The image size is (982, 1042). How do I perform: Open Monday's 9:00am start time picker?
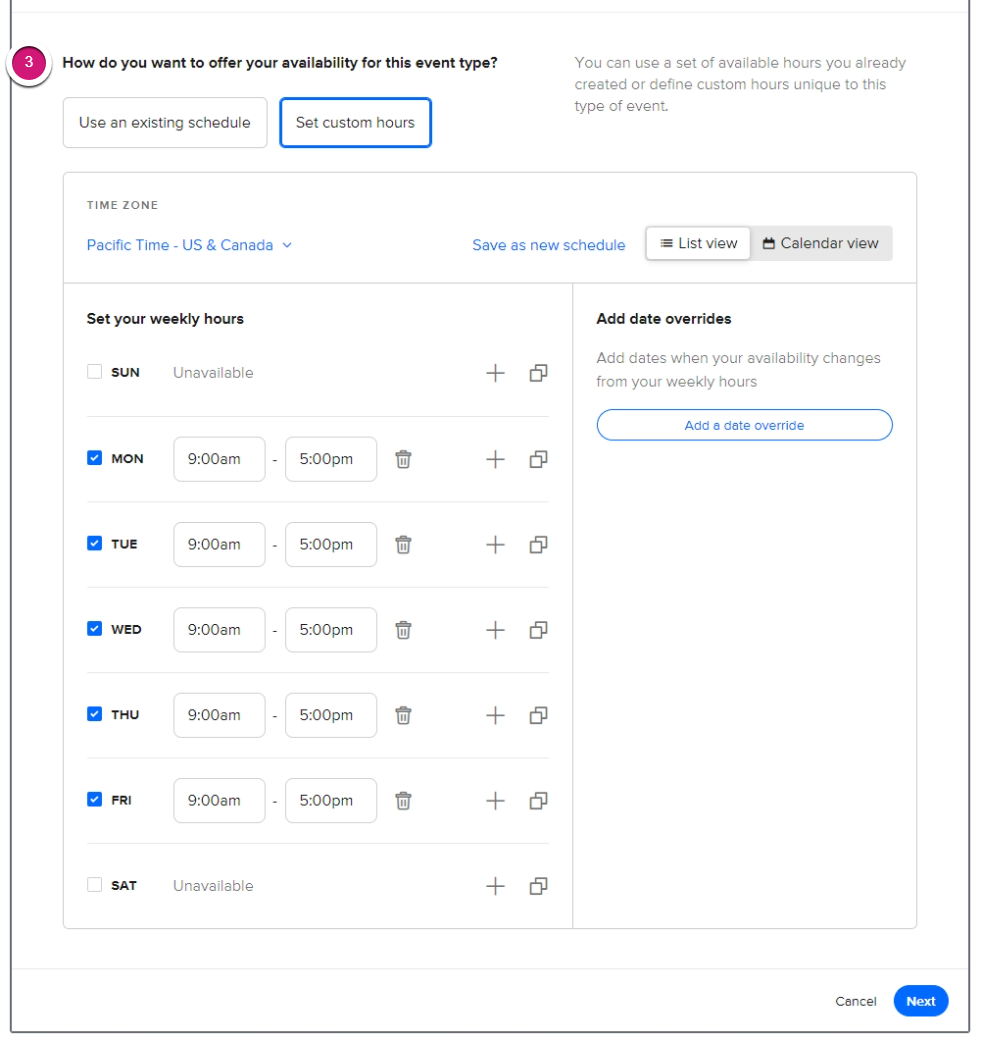coord(219,459)
